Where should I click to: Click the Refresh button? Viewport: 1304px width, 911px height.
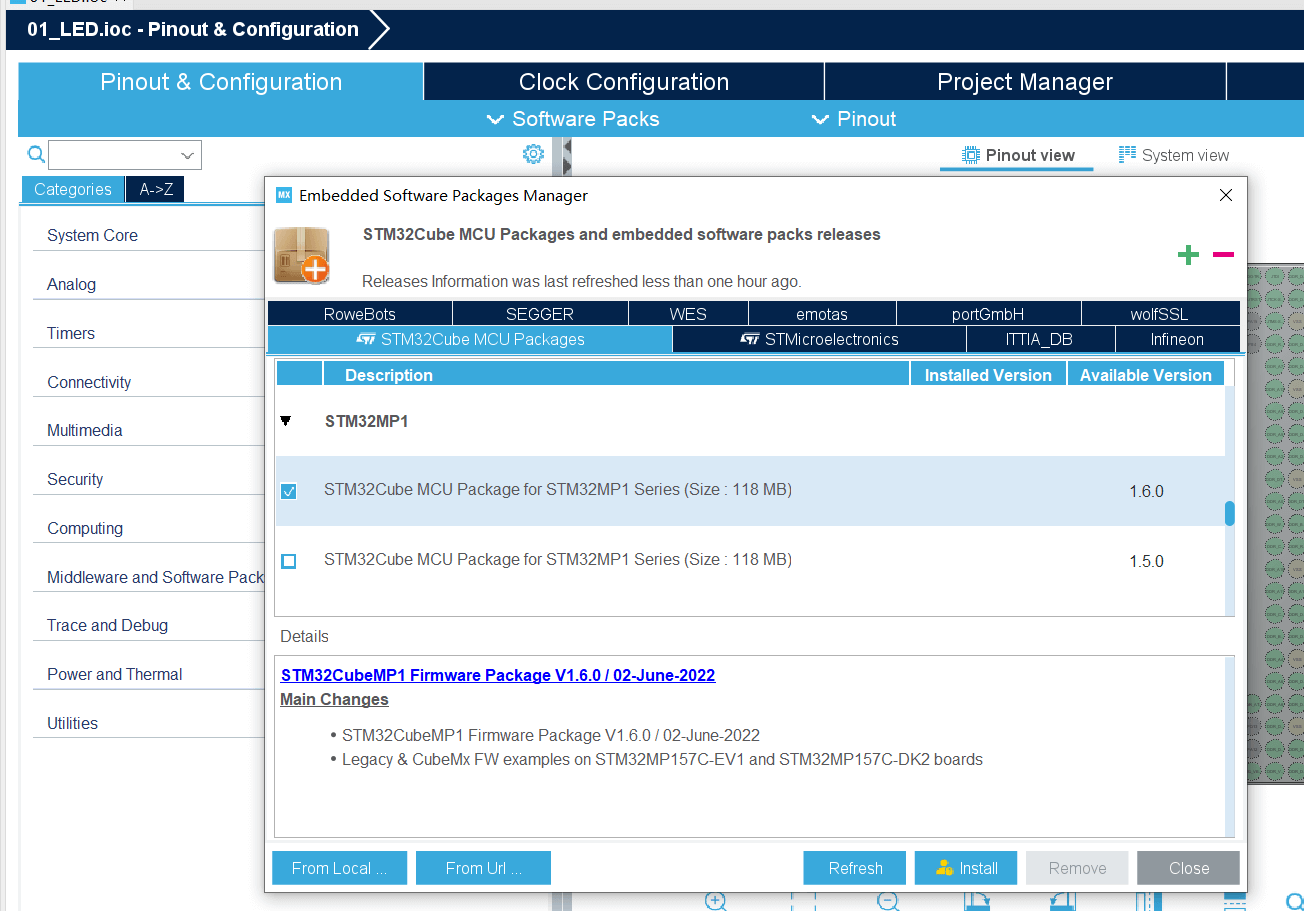click(x=855, y=868)
